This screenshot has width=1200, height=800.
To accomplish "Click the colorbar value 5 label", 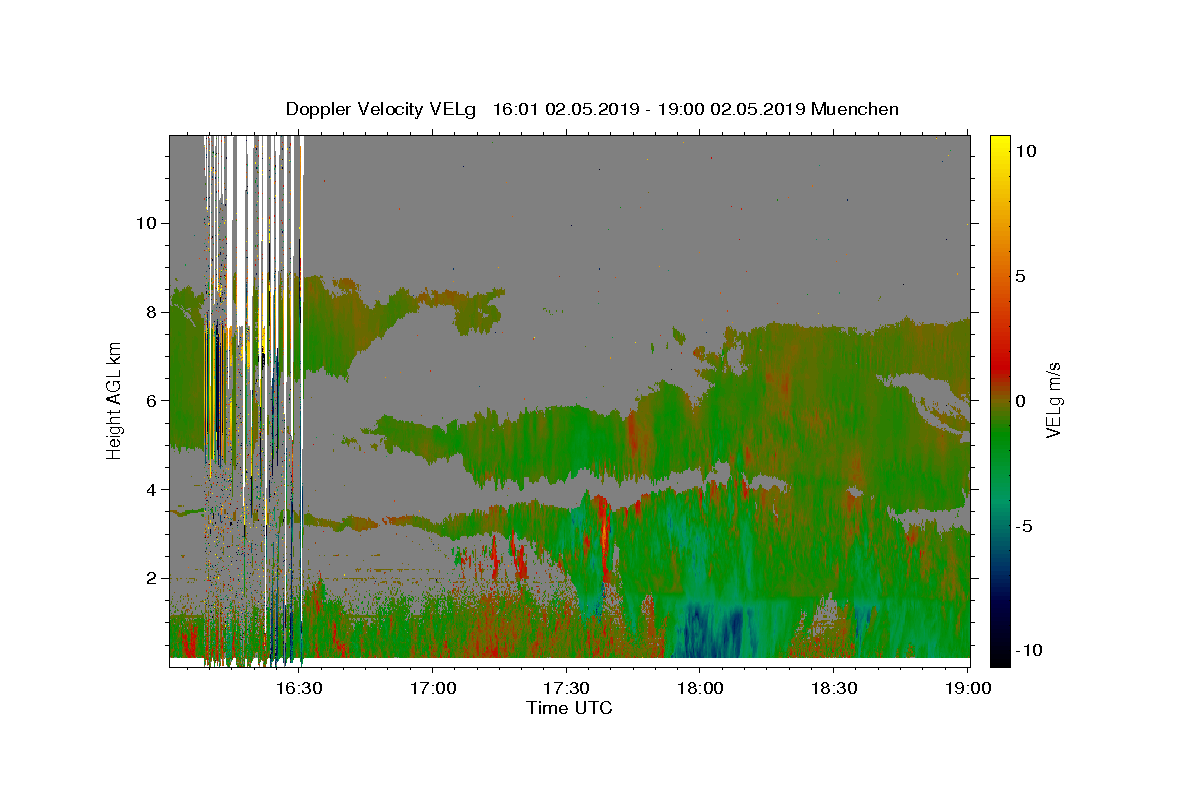I will (x=1020, y=275).
